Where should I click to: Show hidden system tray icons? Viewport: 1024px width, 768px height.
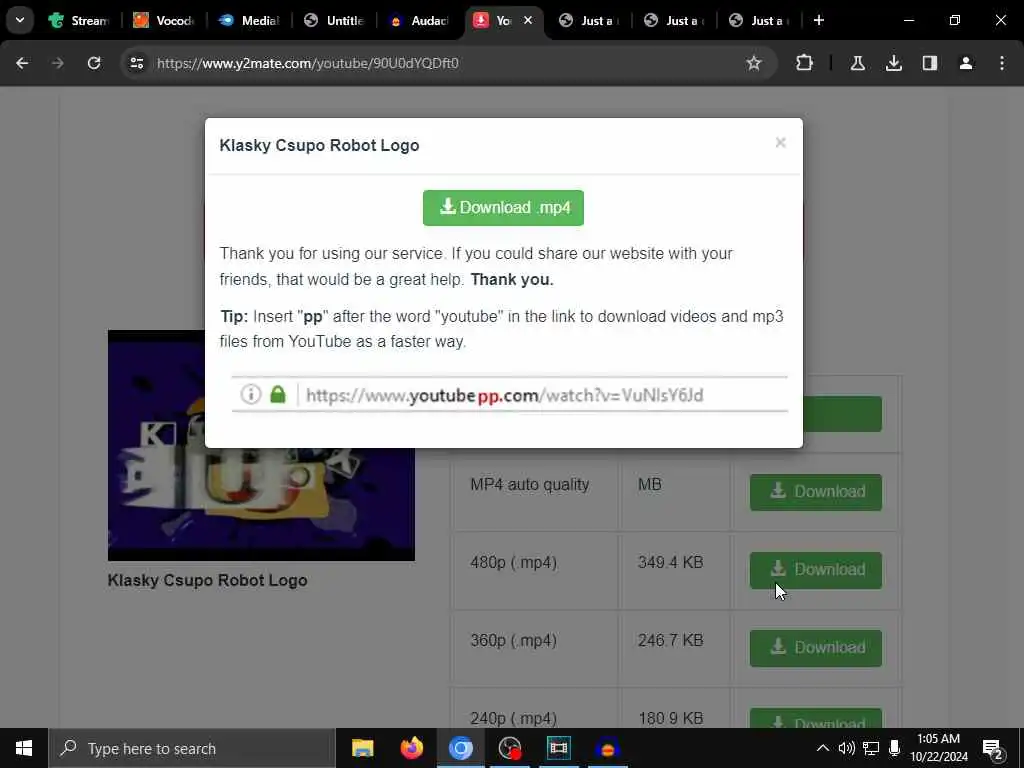[x=823, y=748]
